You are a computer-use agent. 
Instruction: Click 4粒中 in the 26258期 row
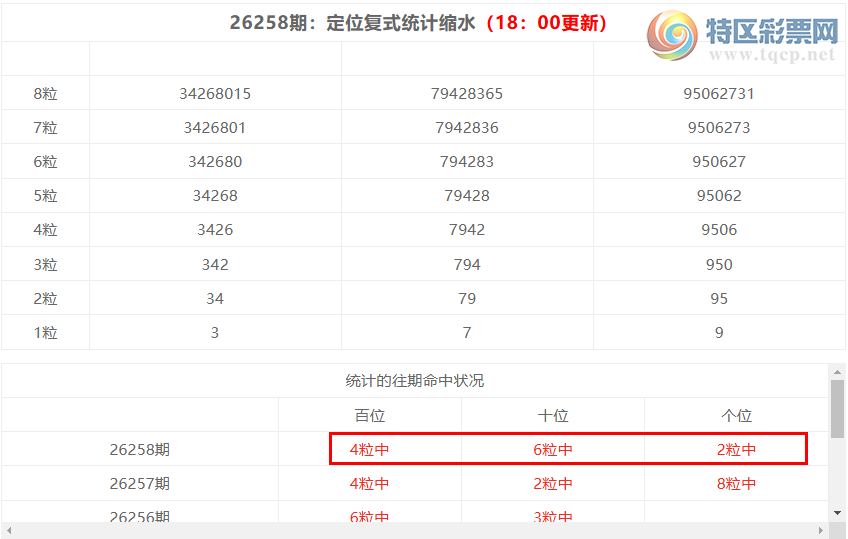coord(369,449)
